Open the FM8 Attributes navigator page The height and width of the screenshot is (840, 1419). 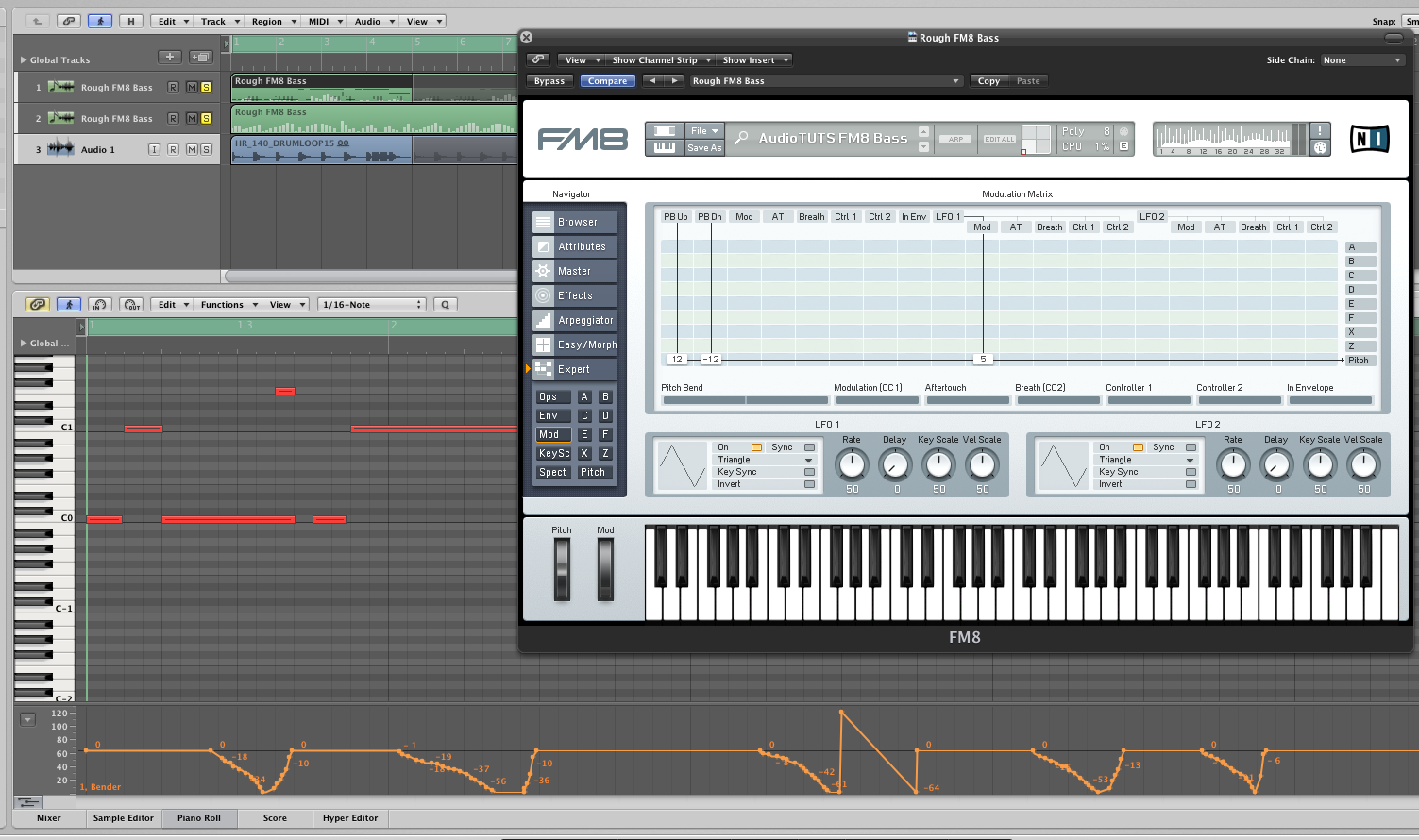[x=574, y=246]
